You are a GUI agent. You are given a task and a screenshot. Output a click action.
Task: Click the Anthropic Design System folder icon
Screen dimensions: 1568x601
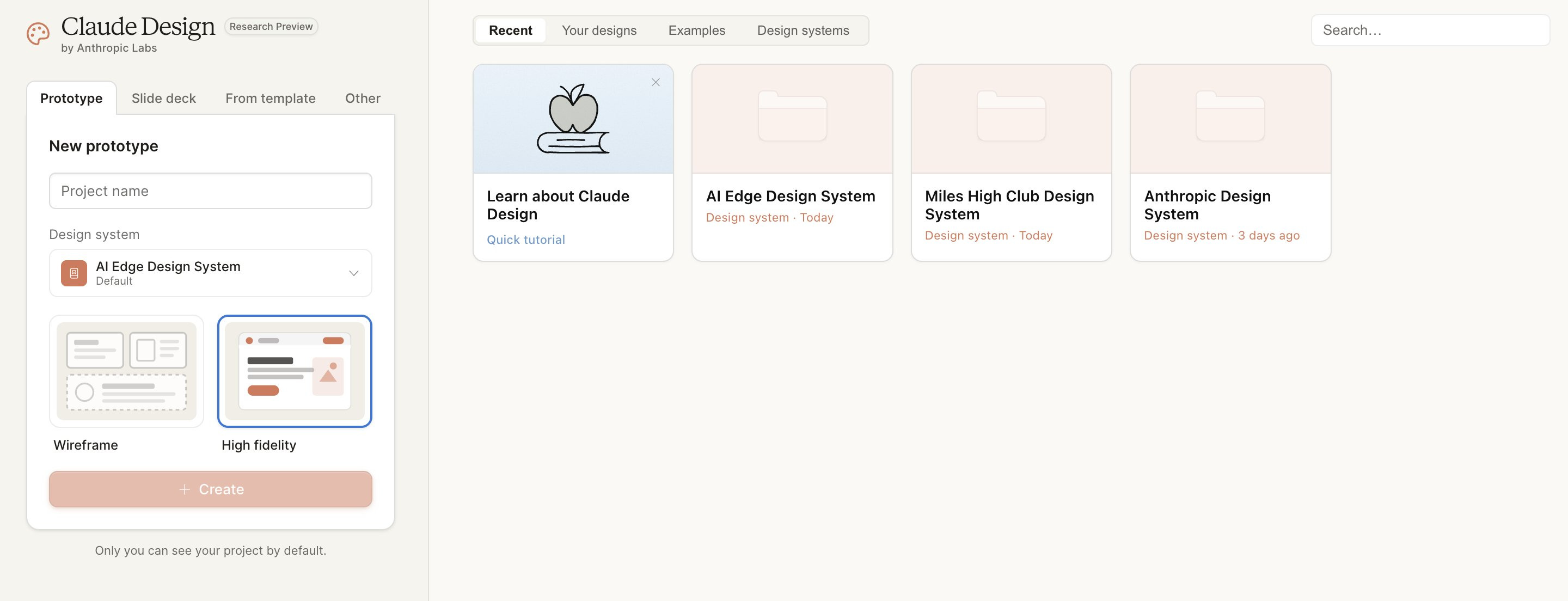click(x=1229, y=116)
